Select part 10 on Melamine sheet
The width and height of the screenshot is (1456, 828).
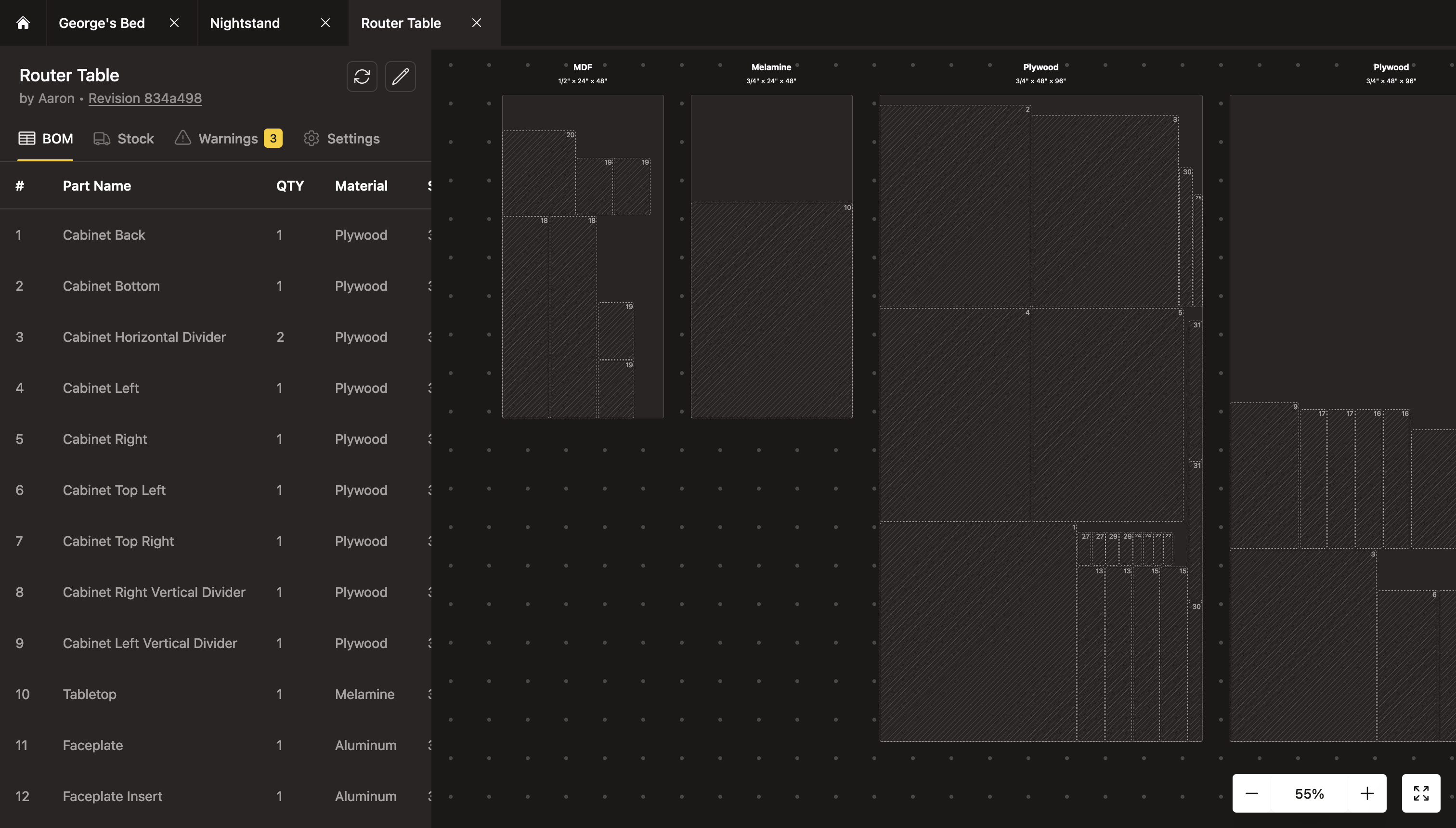(771, 310)
